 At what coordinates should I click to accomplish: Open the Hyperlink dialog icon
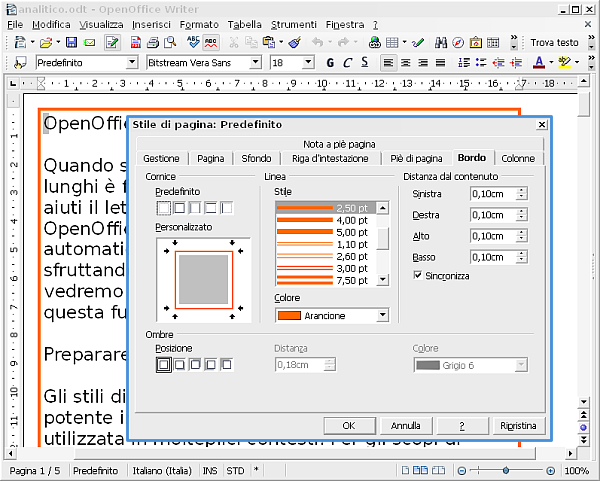click(375, 42)
